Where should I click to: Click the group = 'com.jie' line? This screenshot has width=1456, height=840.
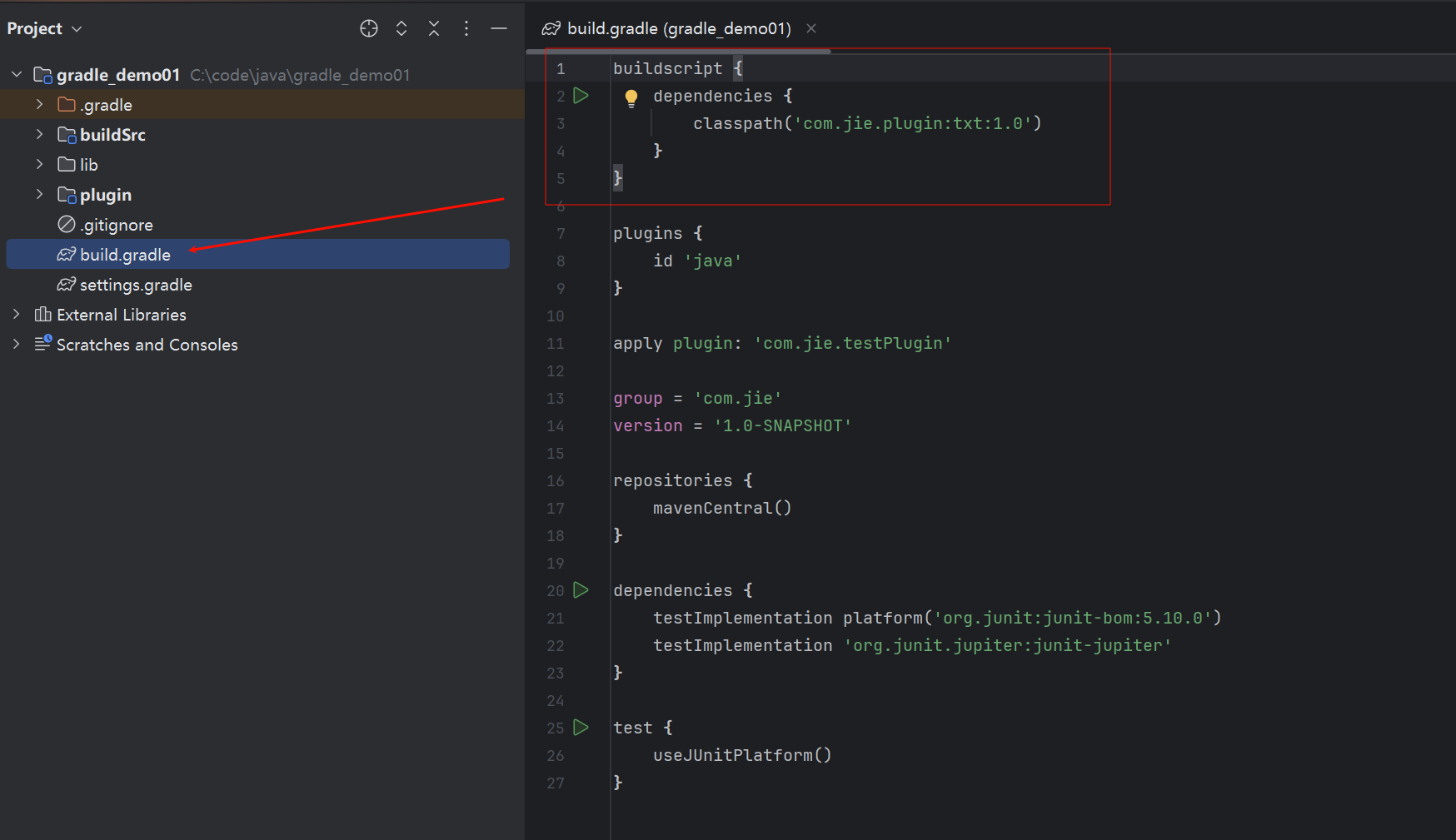[x=698, y=398]
